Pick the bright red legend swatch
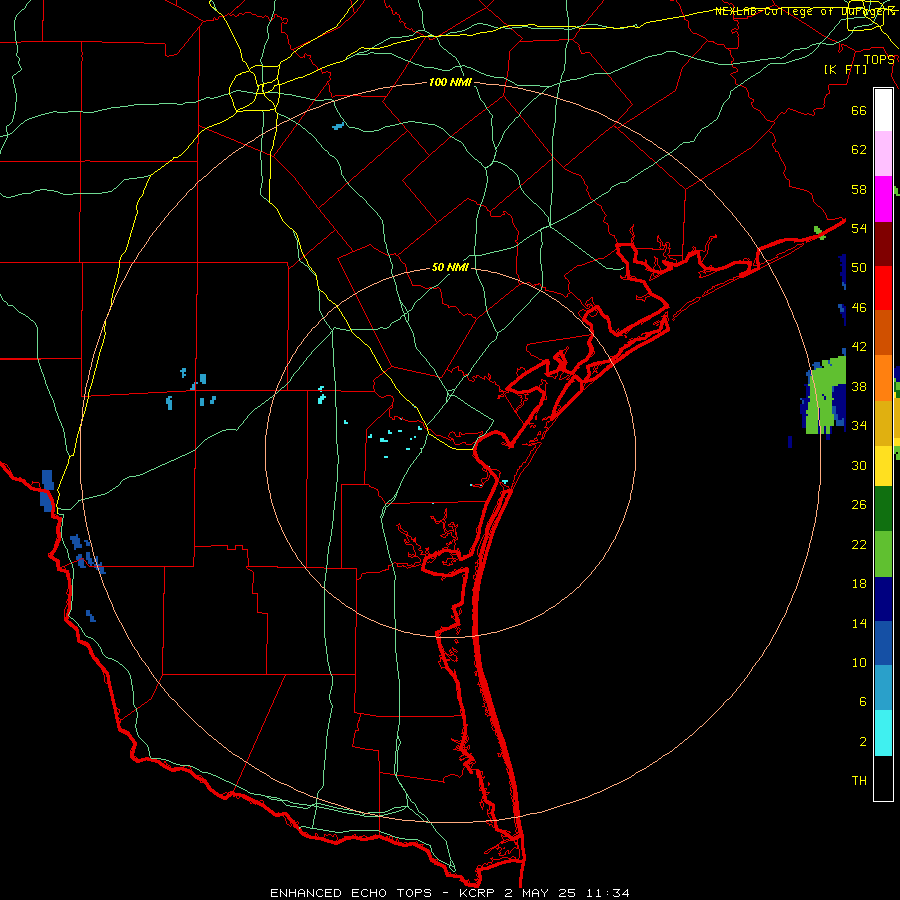The height and width of the screenshot is (900, 900). pos(883,288)
